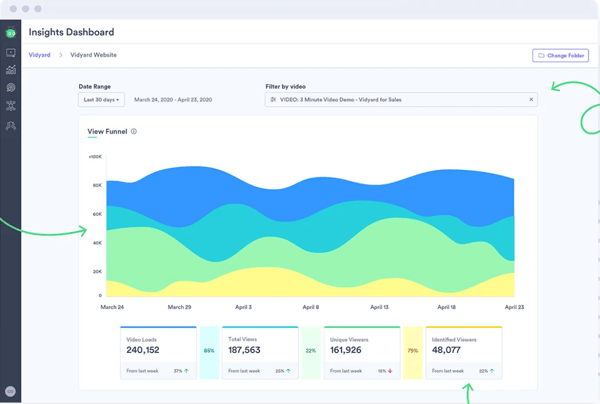
Task: Click the April 13 axis label
Action: [x=379, y=307]
